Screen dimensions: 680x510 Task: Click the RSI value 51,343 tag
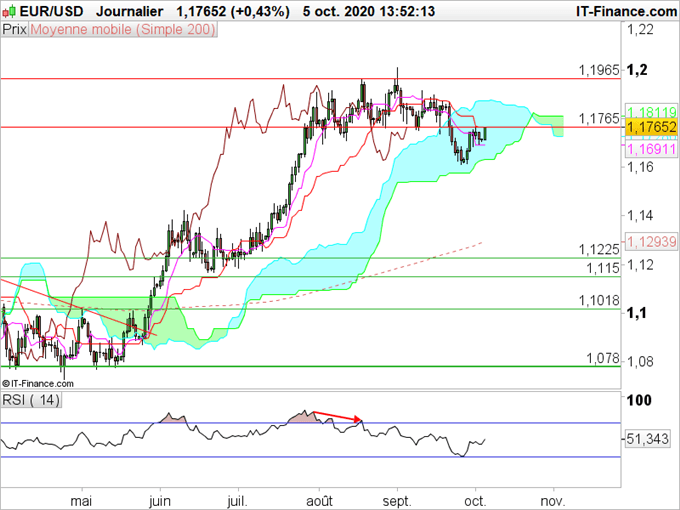pyautogui.click(x=647, y=439)
